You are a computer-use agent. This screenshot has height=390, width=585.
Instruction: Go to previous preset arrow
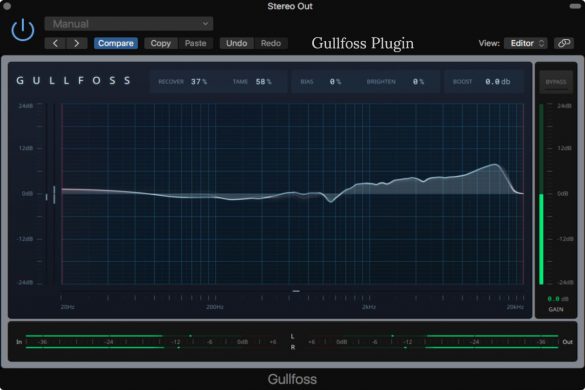(x=55, y=43)
